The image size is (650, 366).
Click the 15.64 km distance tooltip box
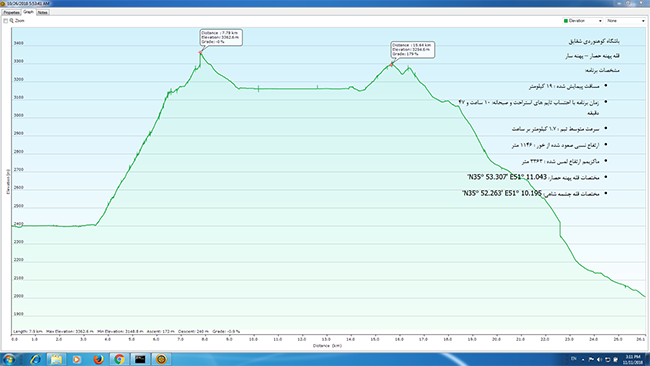412,50
